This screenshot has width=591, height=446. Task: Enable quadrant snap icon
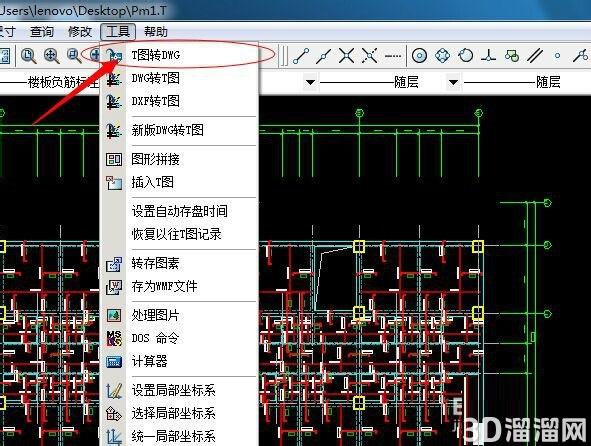(x=442, y=56)
